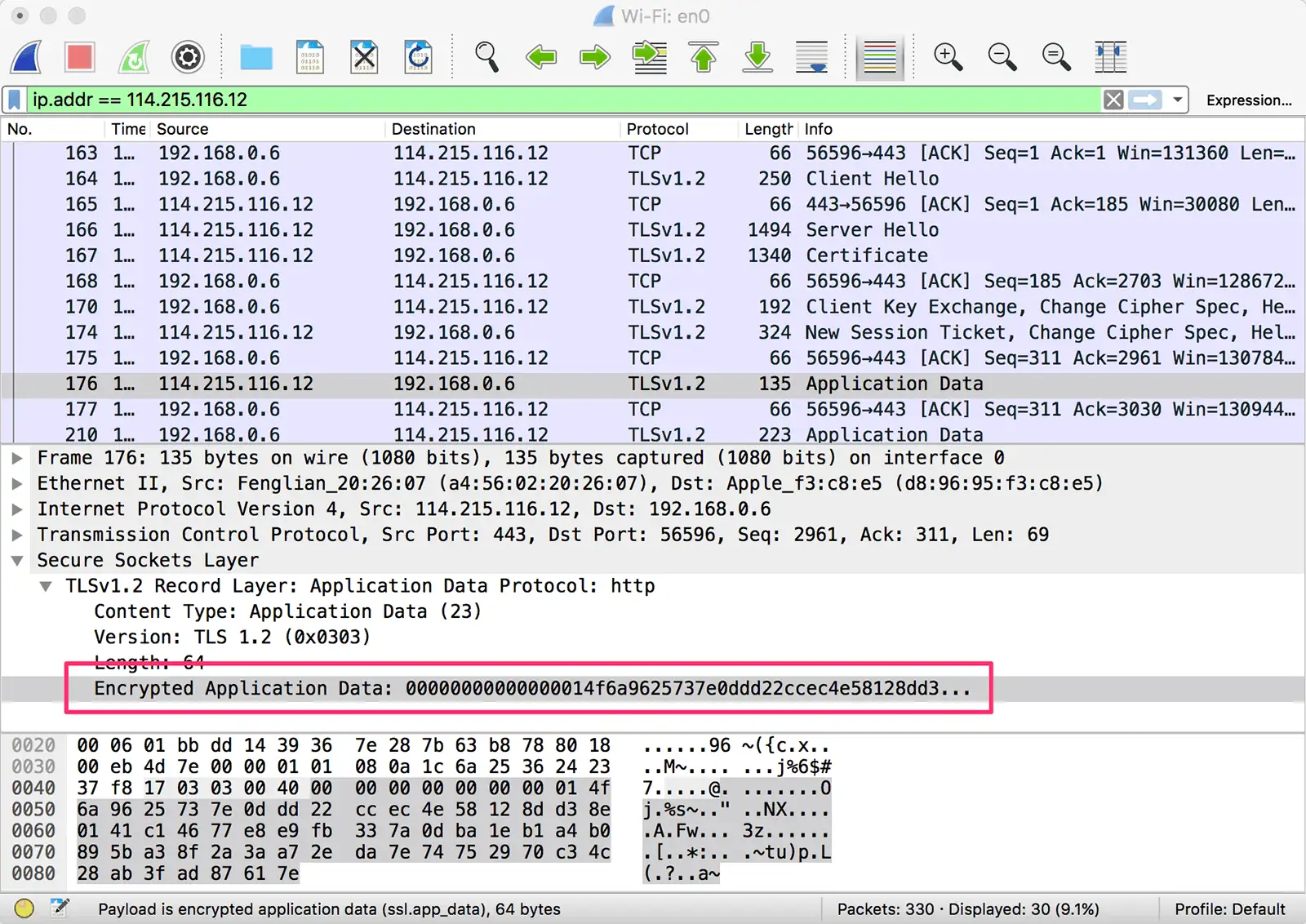Toggle auto scroll during live capture
Screen dimensions: 1306x924
(812, 57)
